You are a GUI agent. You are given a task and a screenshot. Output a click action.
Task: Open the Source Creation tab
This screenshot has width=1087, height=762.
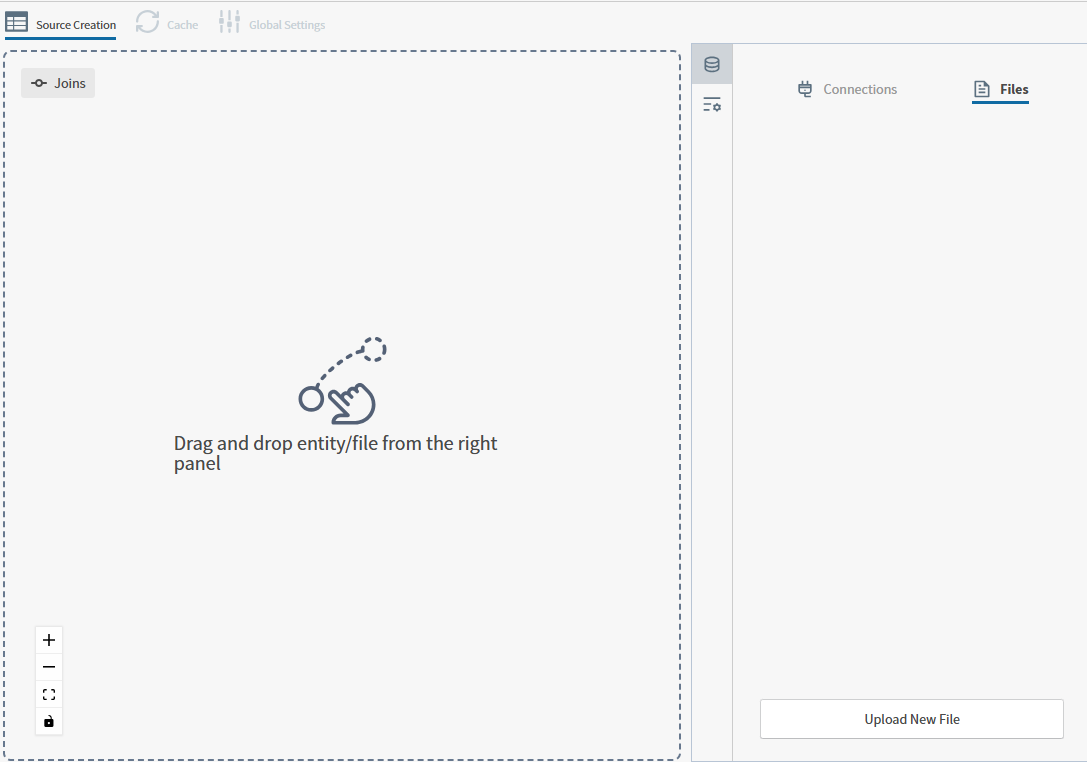tap(60, 22)
